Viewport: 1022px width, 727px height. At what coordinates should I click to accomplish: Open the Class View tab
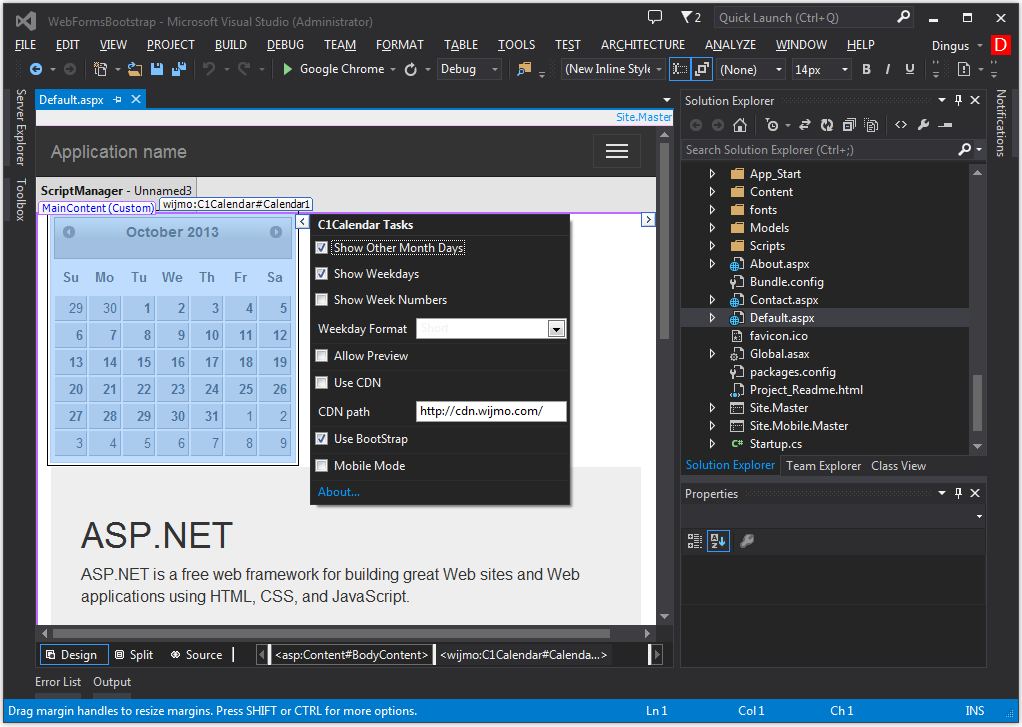point(898,466)
